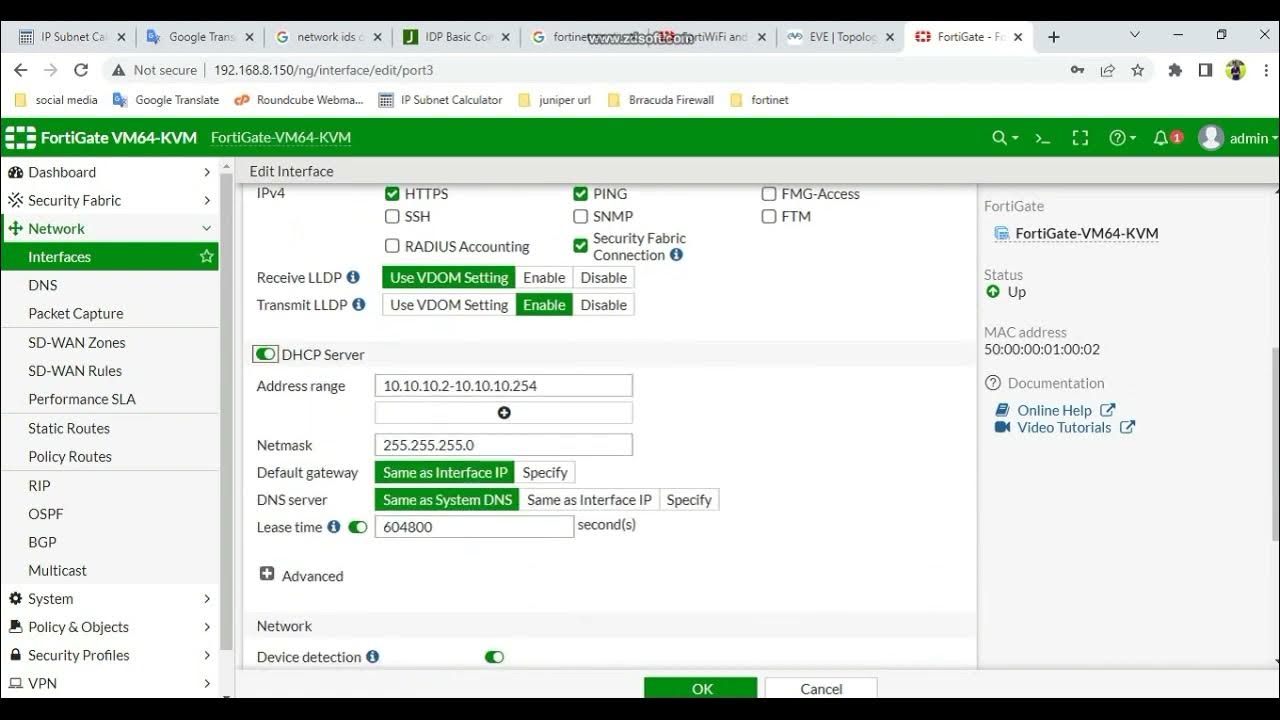Click the FortiGate search magnifier icon

1000,138
